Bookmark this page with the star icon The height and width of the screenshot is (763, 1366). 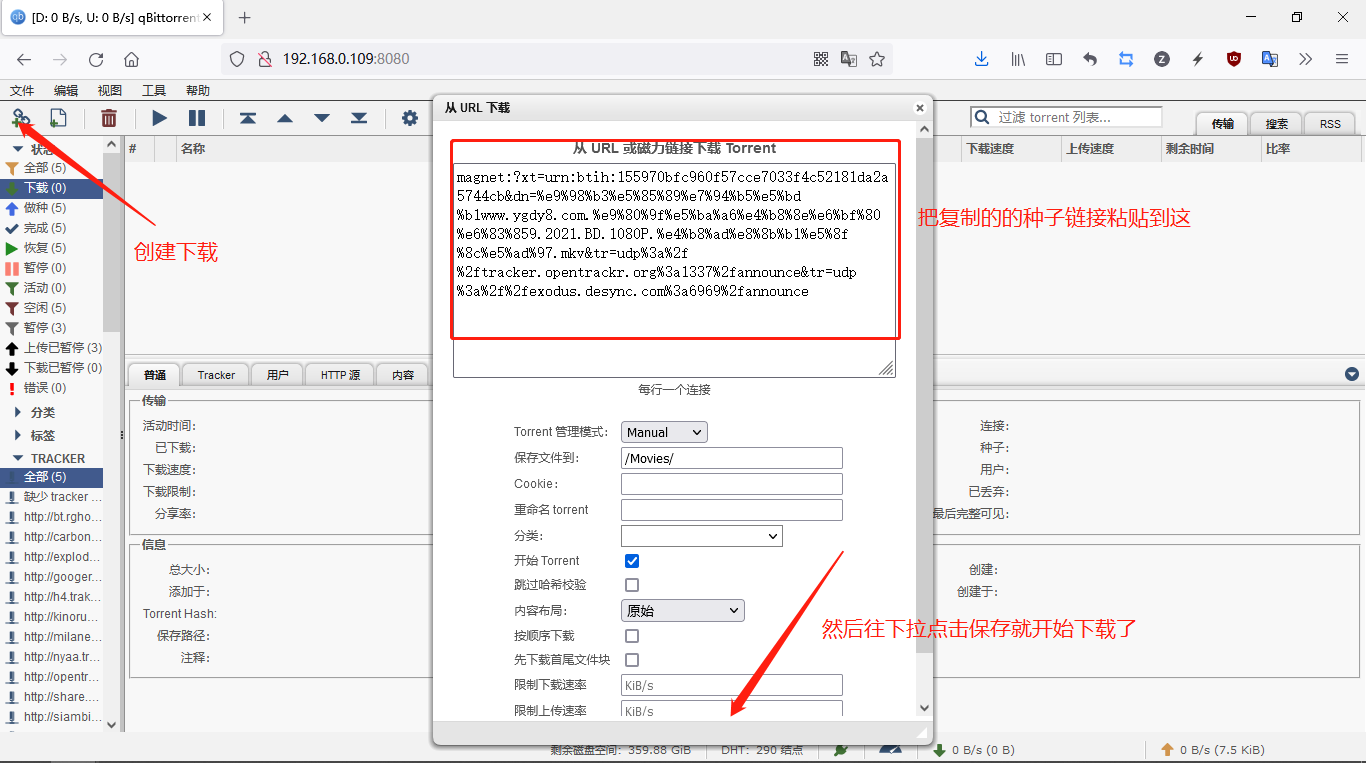[x=877, y=59]
